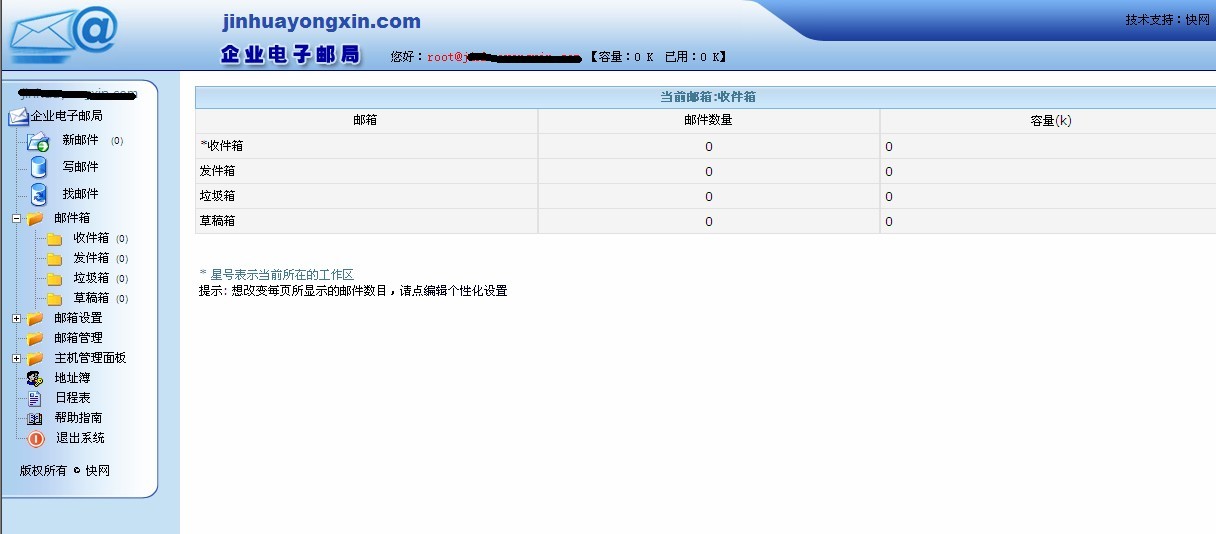Viewport: 1216px width, 534px height.
Task: Click the envelope logo in header
Action: pyautogui.click(x=62, y=35)
